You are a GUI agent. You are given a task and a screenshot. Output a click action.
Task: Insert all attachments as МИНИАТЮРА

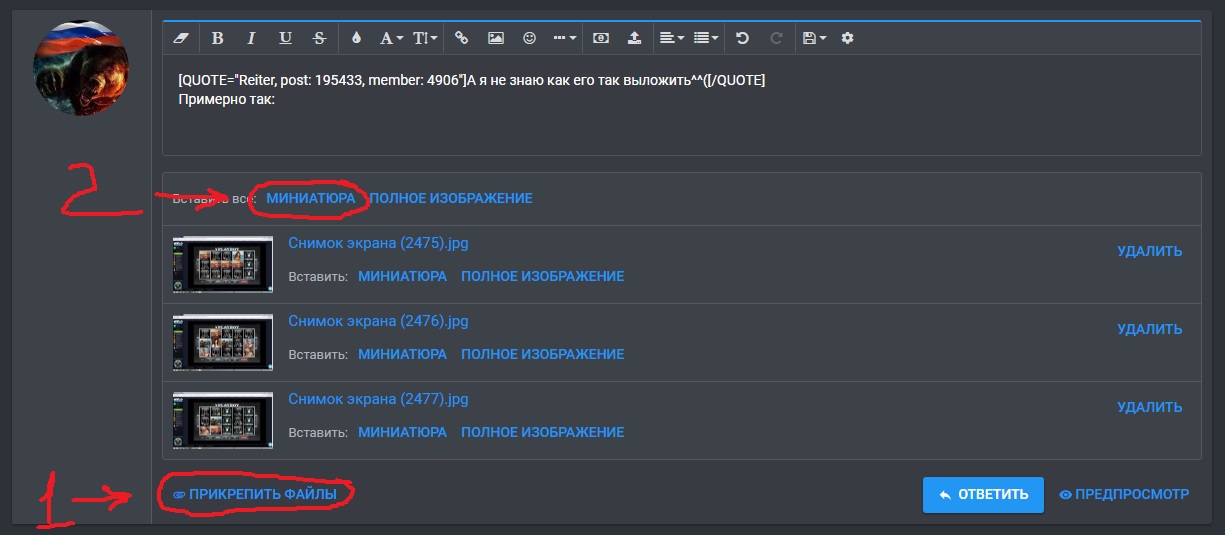click(x=310, y=198)
